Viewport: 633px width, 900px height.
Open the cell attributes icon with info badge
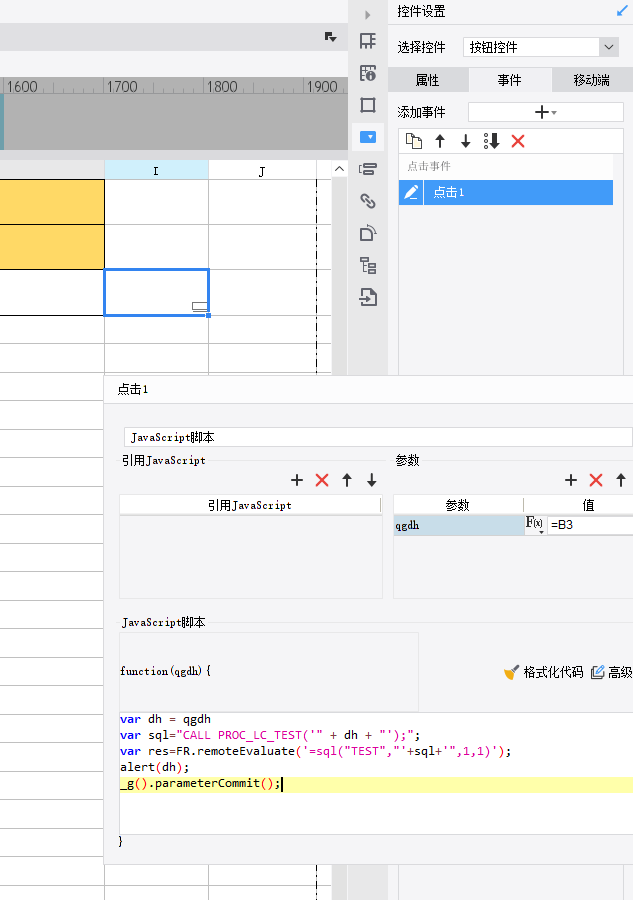368,73
